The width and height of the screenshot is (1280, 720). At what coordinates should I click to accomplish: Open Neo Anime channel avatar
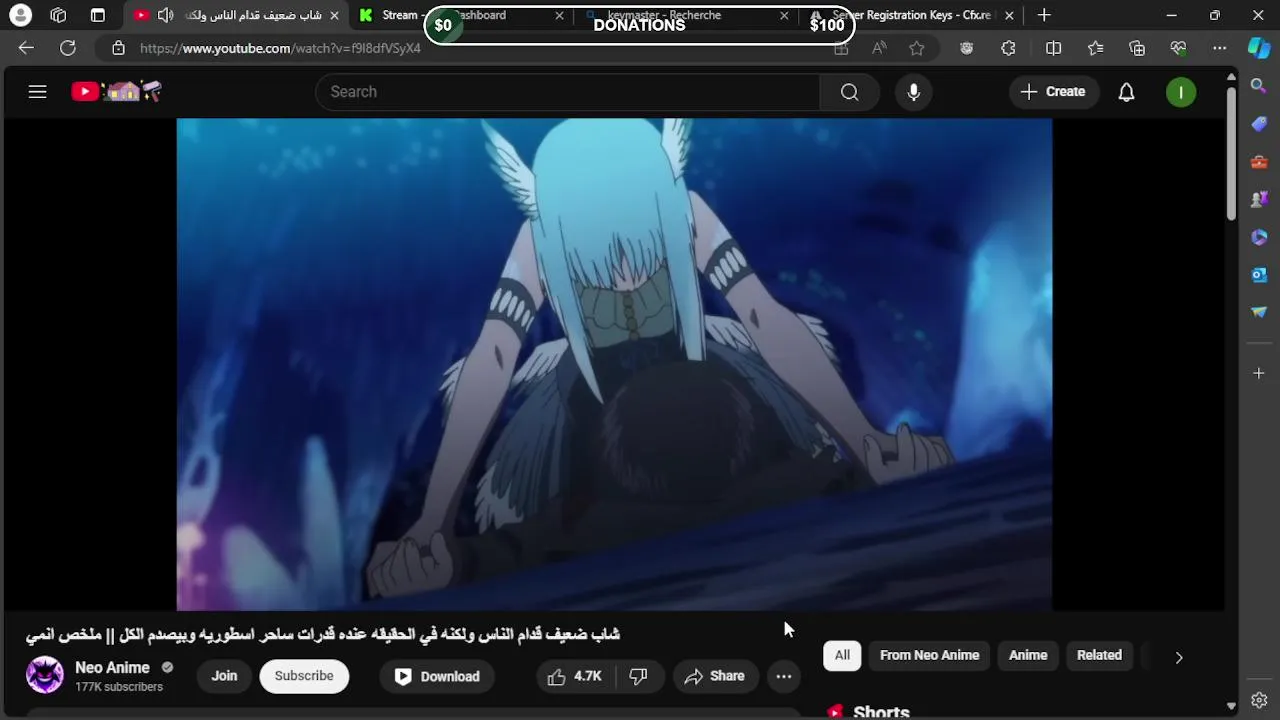44,676
